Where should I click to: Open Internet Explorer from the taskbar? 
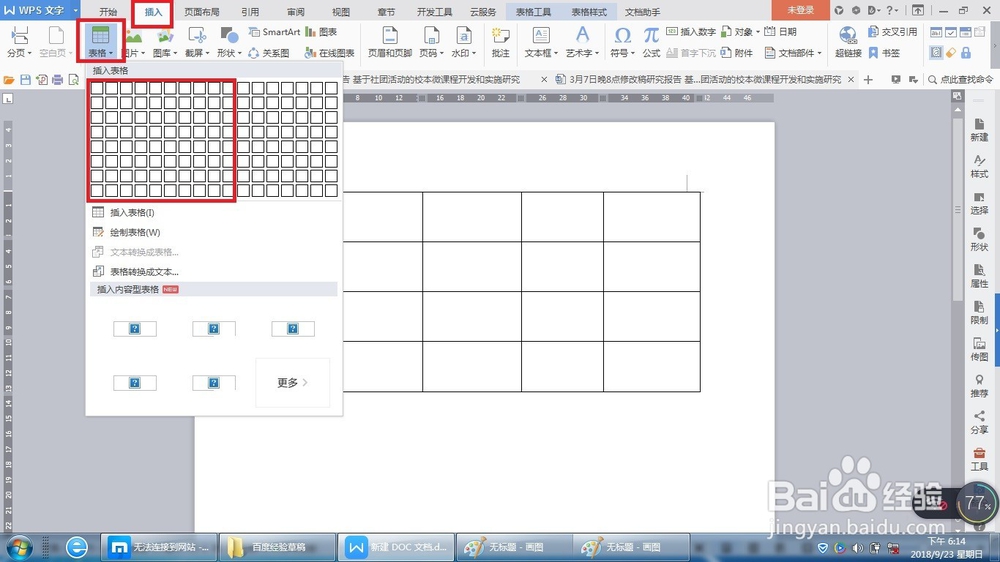pyautogui.click(x=77, y=547)
